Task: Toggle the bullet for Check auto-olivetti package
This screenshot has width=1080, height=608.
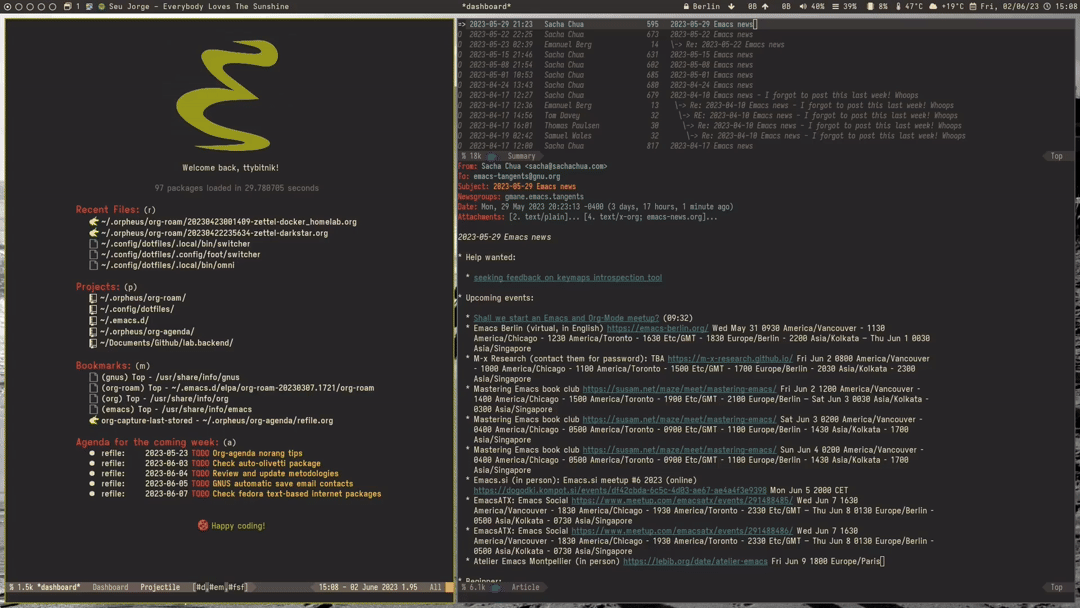Action: point(92,463)
